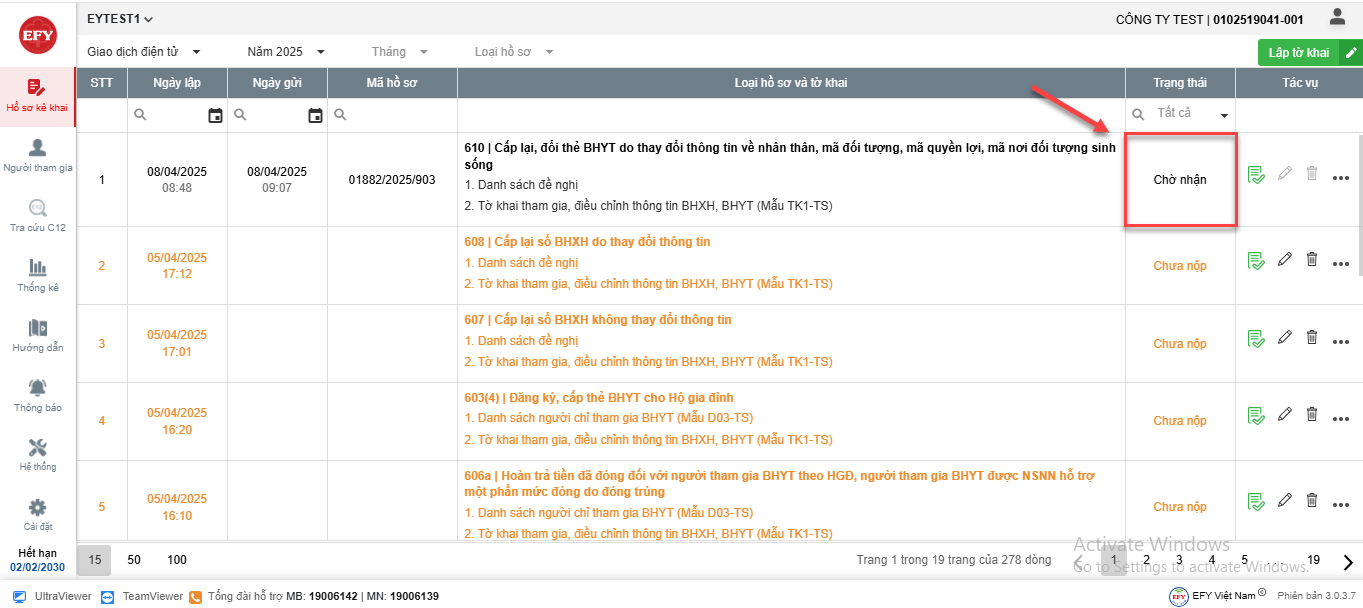Viewport: 1363px width, 608px height.
Task: Go to page 2 of results
Action: click(x=1146, y=561)
